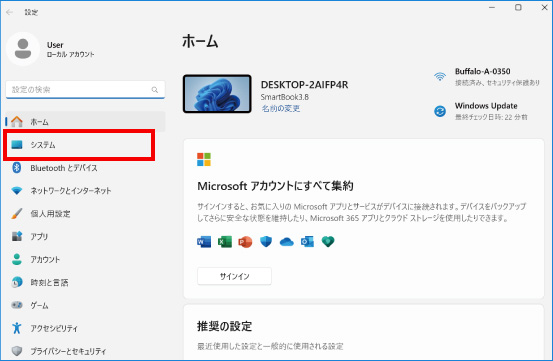Click the Accounts person icon
Screen dimensions: 553x361
(x=17, y=259)
